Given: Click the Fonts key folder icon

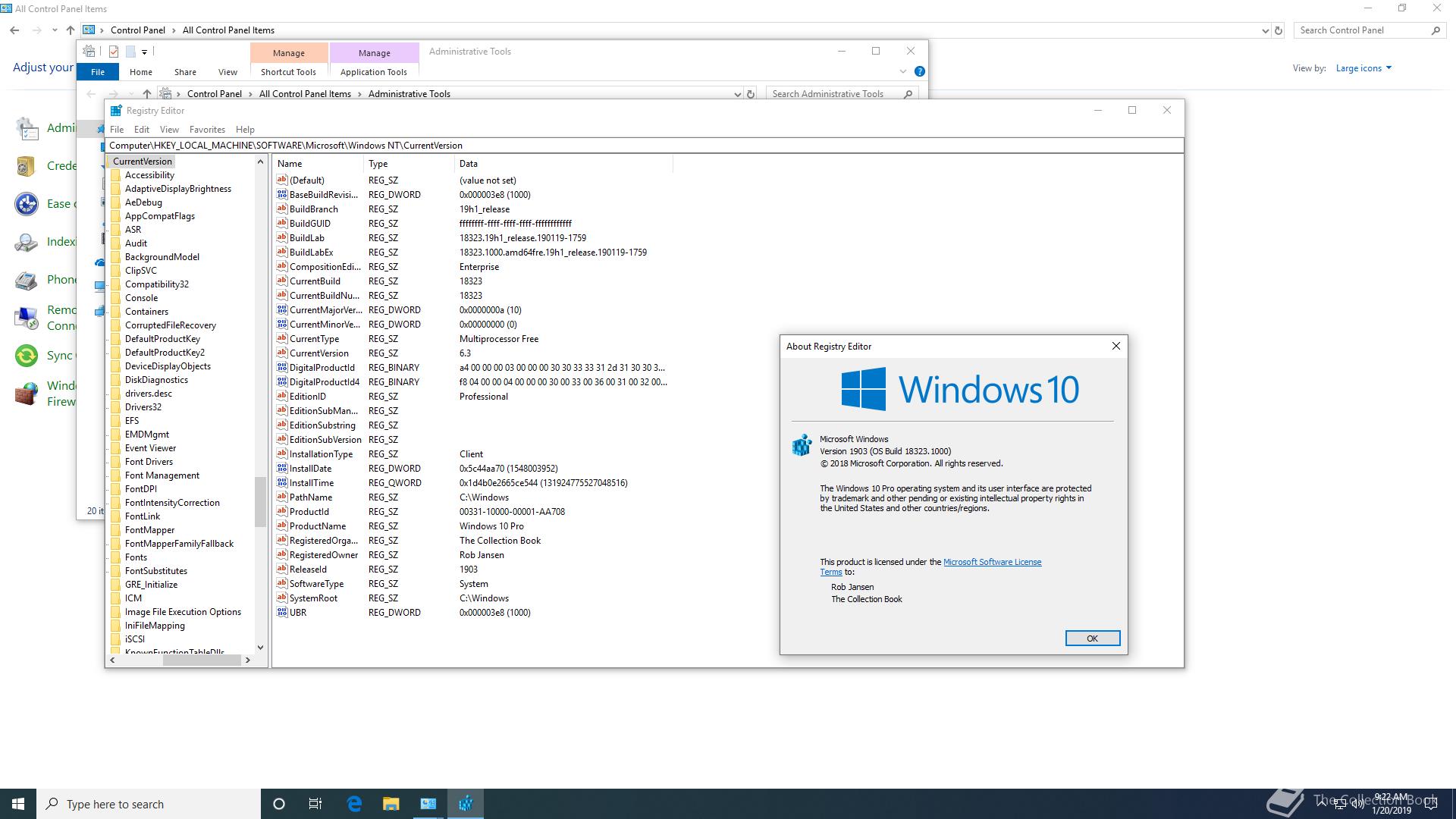Looking at the screenshot, I should (x=116, y=557).
